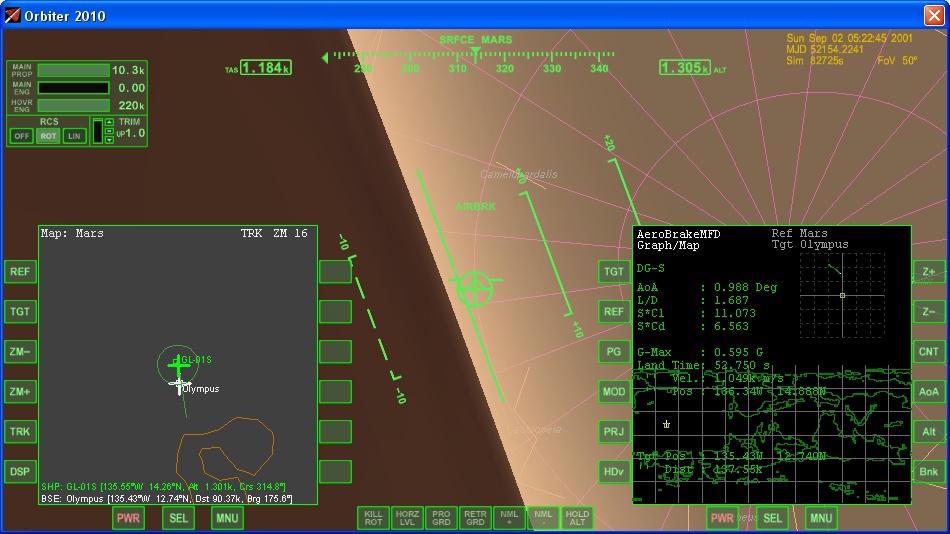Viewport: 950px width, 534px height.
Task: Activate KILL ROT autopilot
Action: [373, 517]
